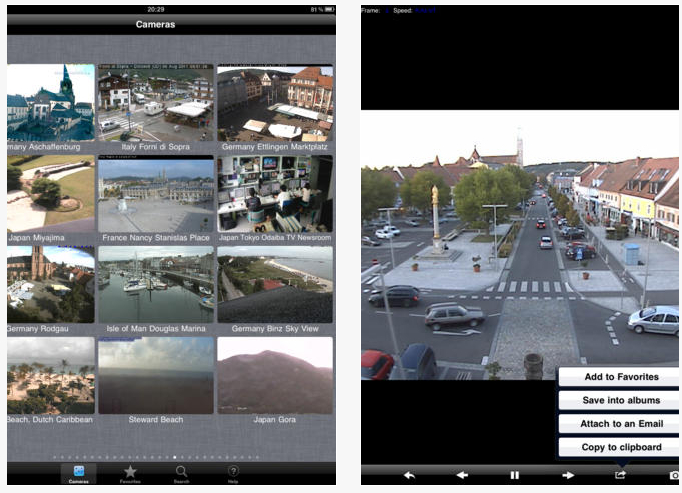Open the Japan Tokyo Odaiba TV Newsroom camera
682x493 pixels.
click(x=275, y=194)
